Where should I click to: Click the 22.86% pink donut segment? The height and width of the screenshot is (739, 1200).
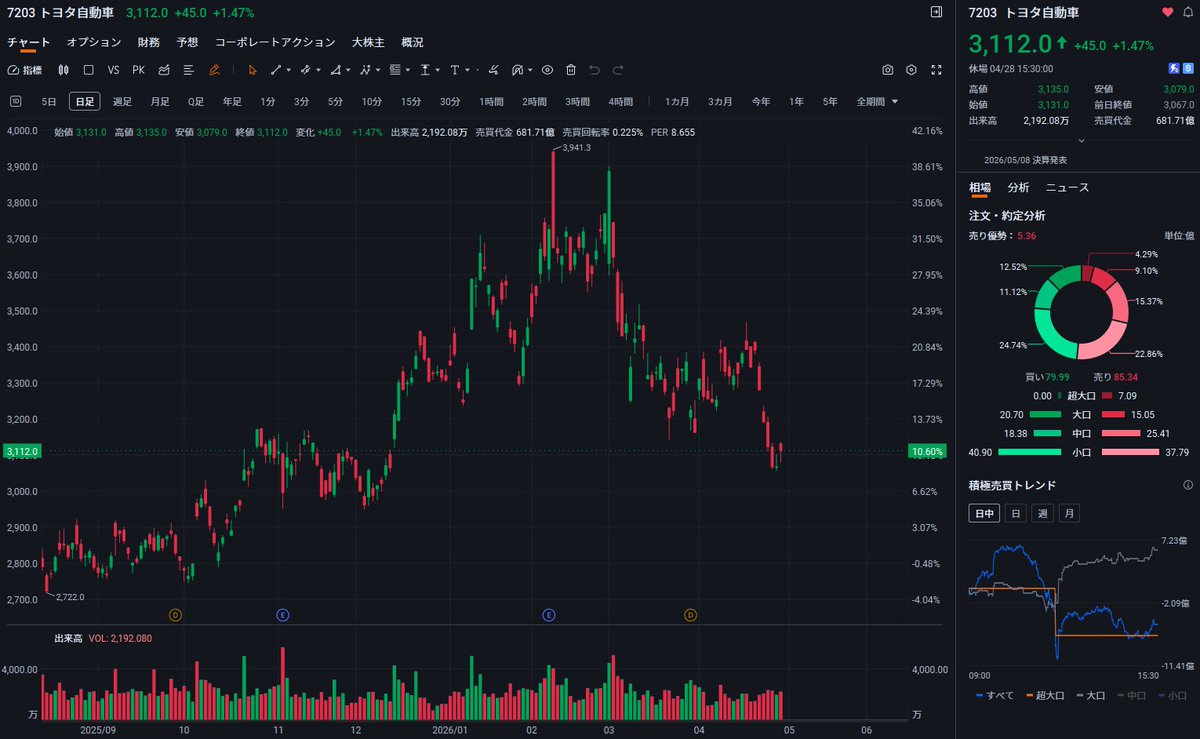point(1103,343)
